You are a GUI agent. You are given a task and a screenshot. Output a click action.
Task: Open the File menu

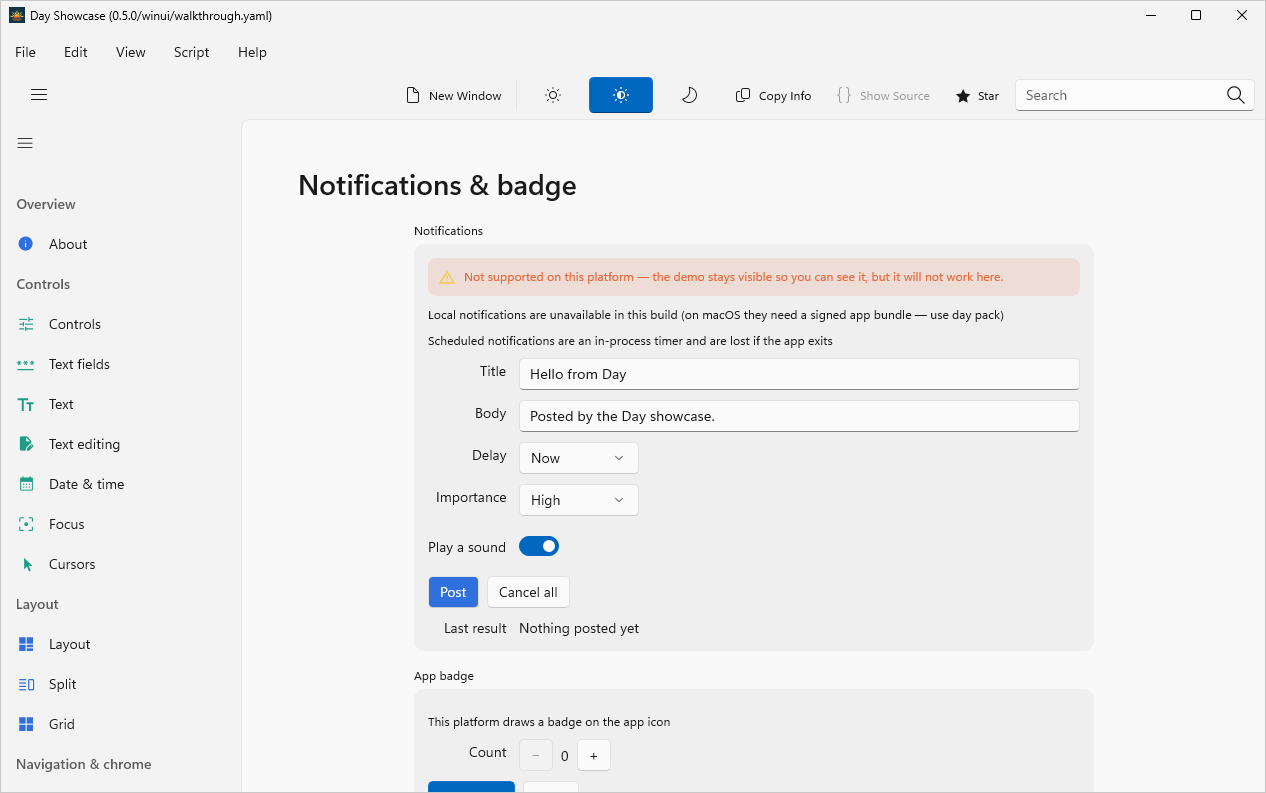(x=25, y=52)
